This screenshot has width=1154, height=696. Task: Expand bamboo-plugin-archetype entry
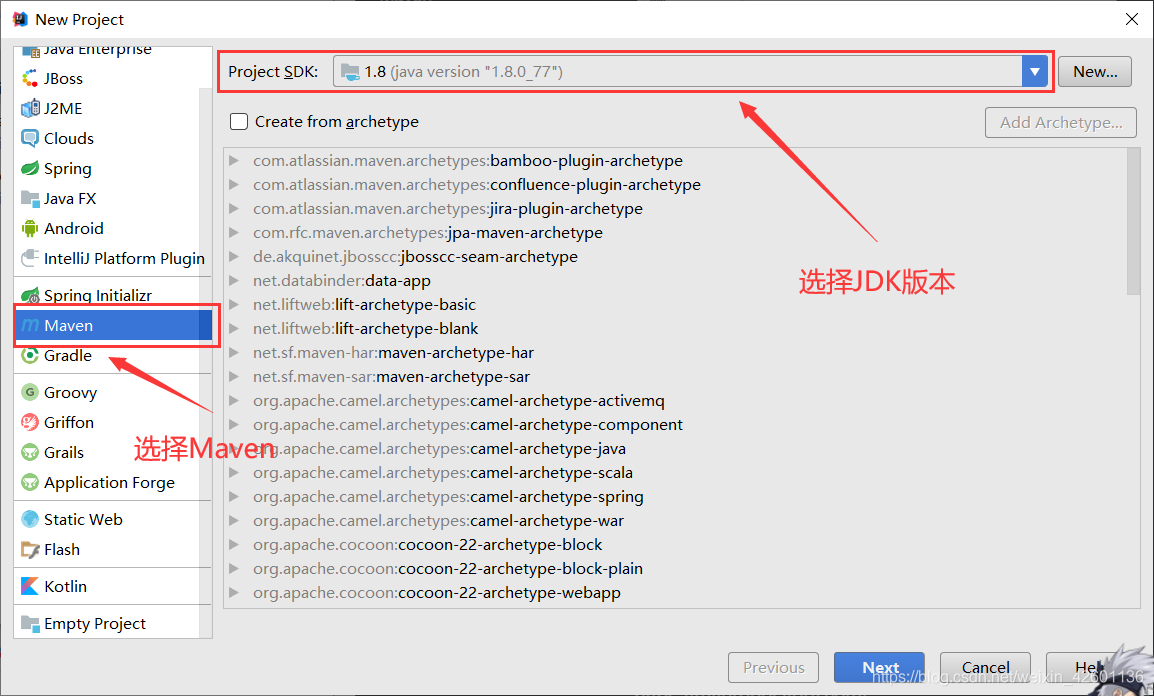point(234,160)
